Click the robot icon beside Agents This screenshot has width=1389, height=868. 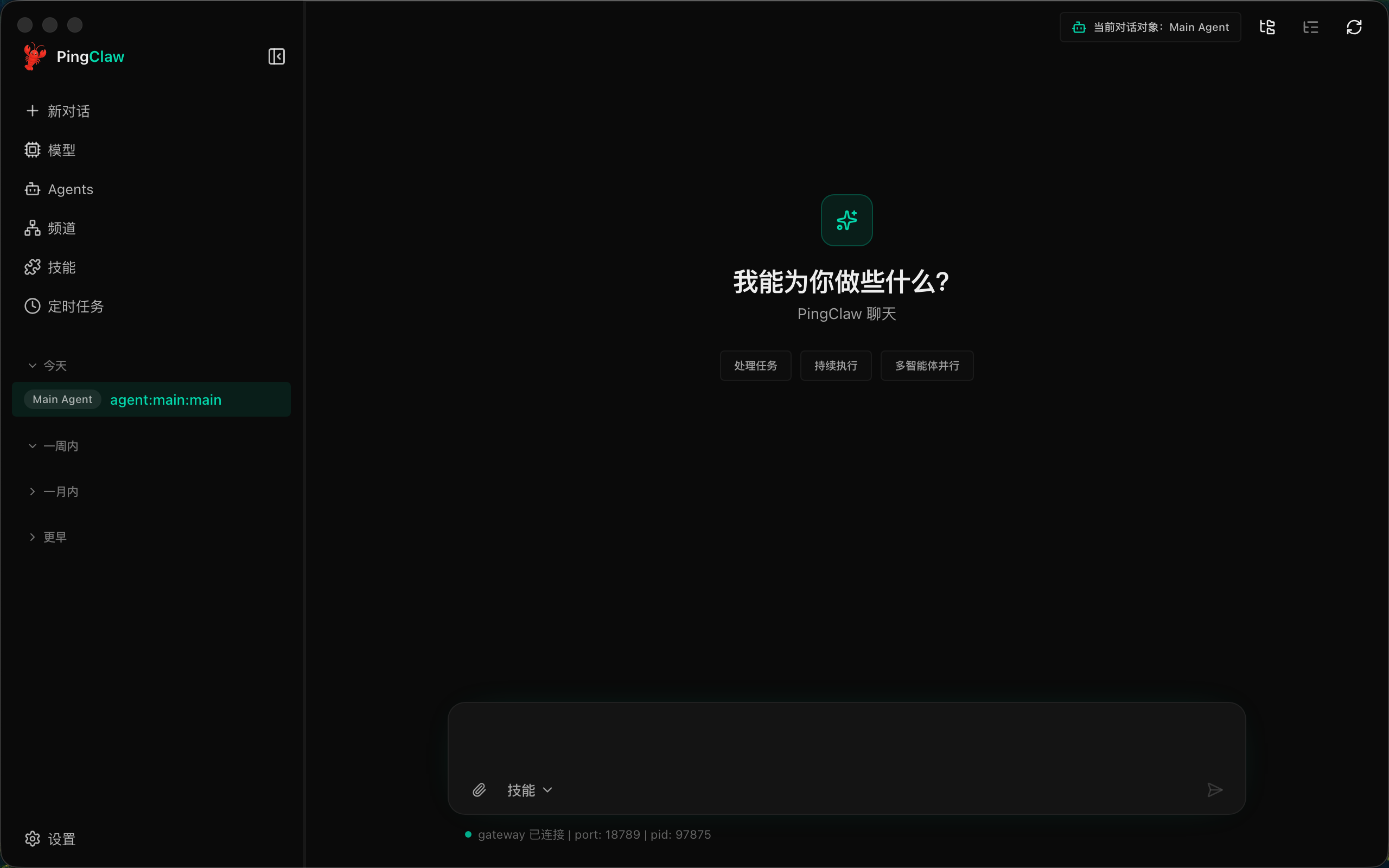coord(33,189)
